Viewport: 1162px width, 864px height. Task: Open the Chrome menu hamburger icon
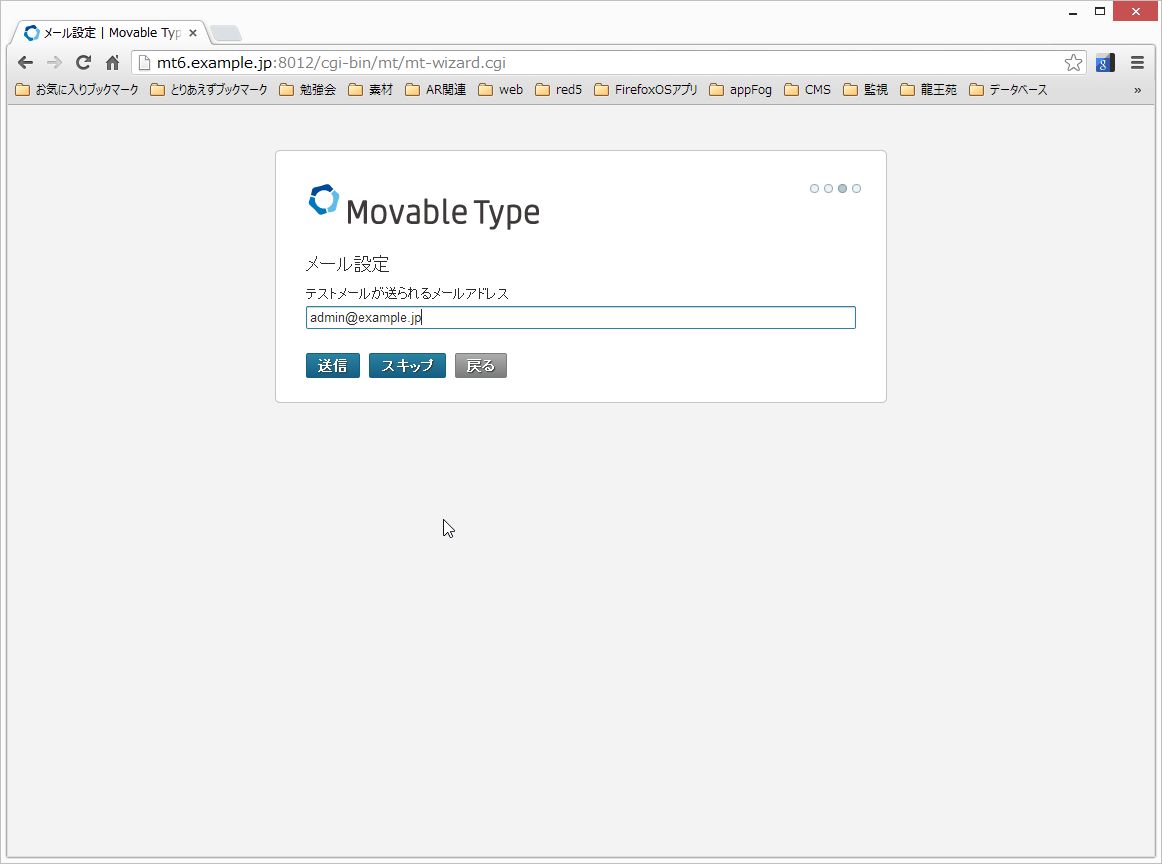click(x=1138, y=63)
